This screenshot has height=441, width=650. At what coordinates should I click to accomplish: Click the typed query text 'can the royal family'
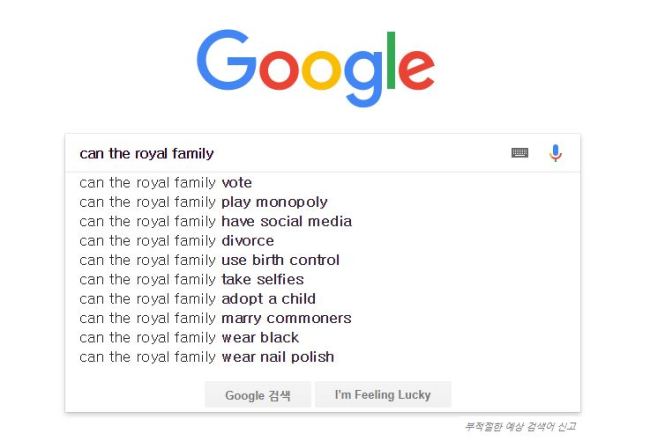[146, 154]
